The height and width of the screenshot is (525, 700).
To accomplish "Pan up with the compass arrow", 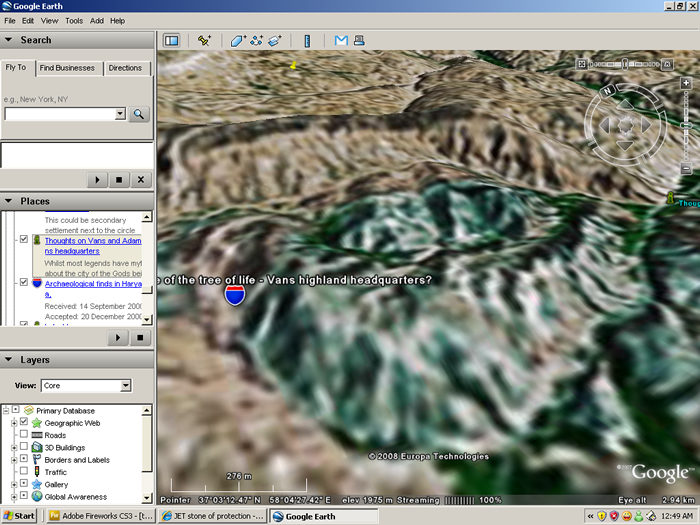I will pyautogui.click(x=625, y=105).
